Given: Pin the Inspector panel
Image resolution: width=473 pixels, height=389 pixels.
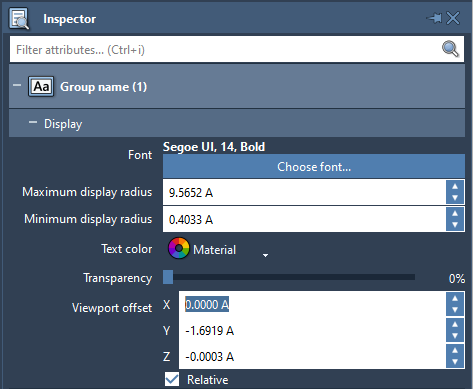Looking at the screenshot, I should coord(434,18).
